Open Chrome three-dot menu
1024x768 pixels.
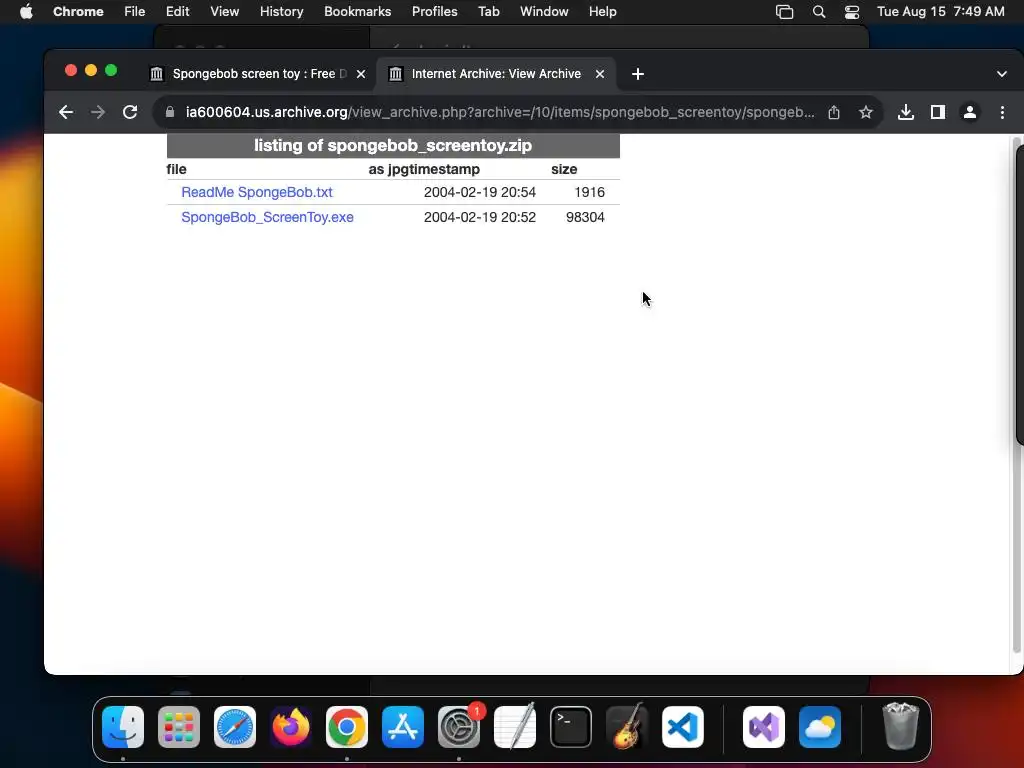[x=1002, y=112]
